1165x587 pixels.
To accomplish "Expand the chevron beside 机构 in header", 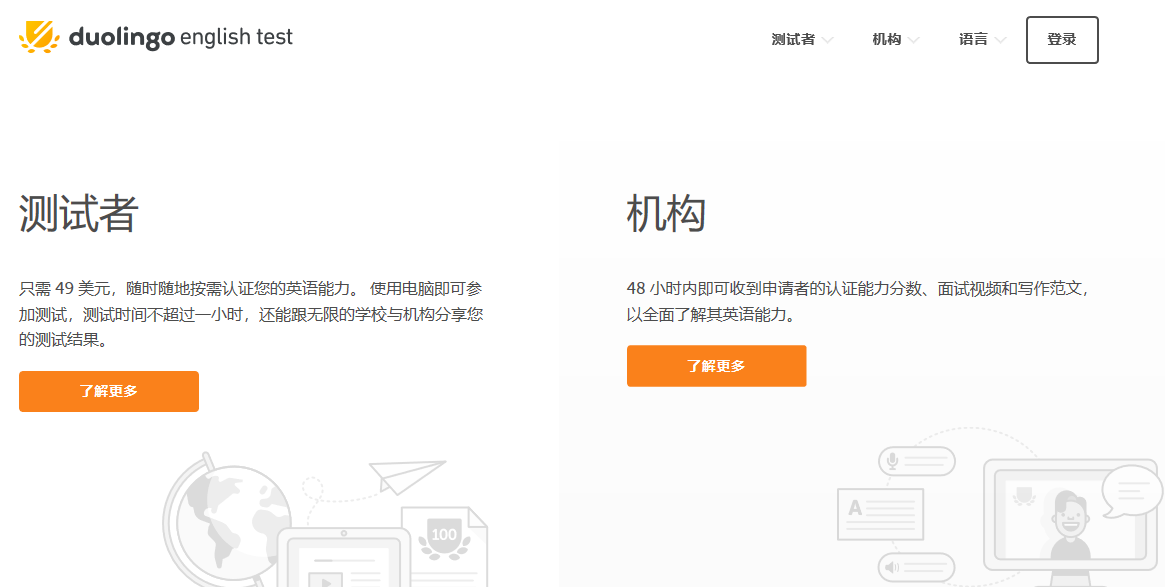I will (x=913, y=41).
